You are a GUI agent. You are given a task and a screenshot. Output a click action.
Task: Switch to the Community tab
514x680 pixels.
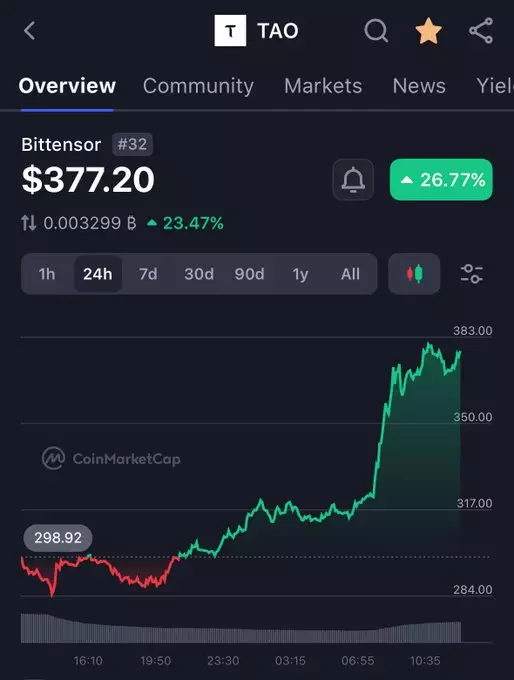tap(198, 85)
